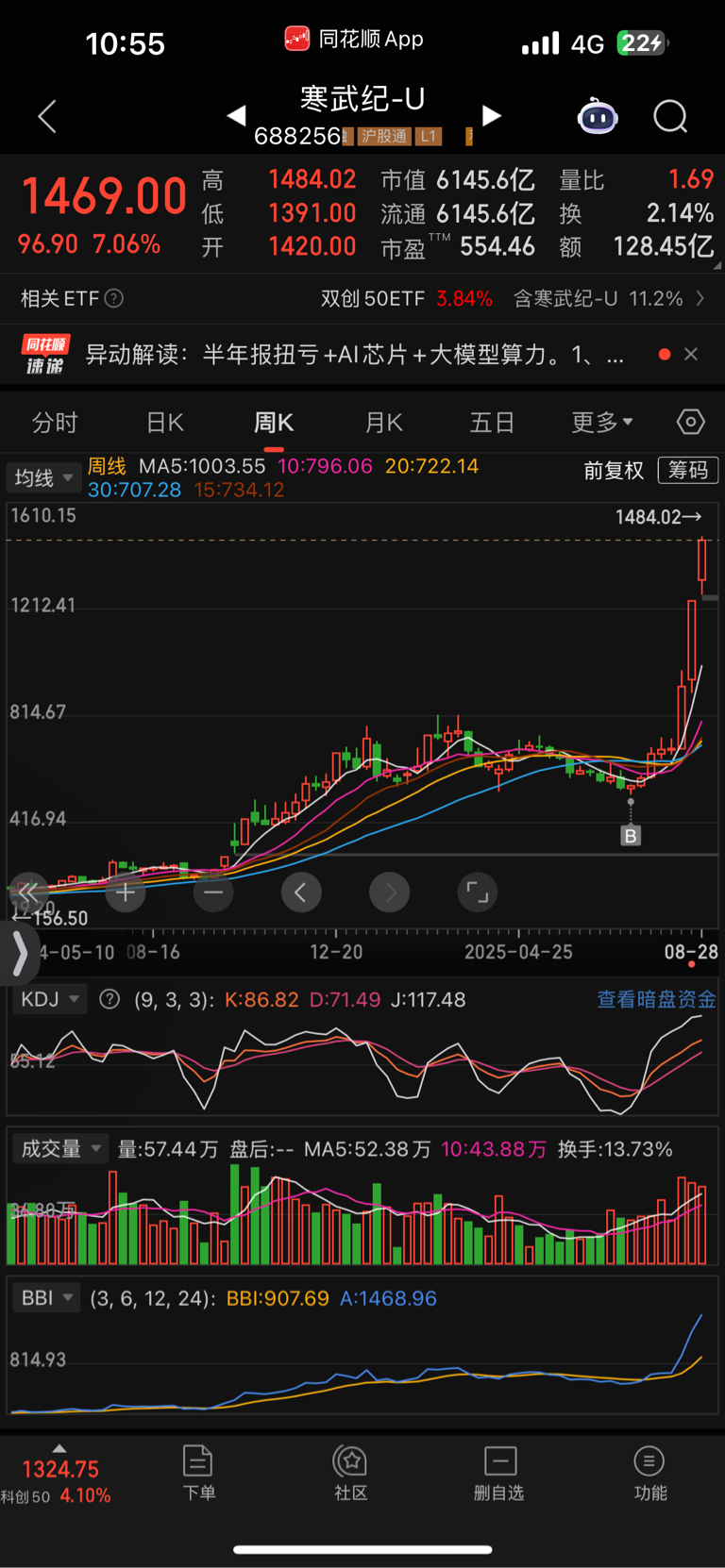
Task: Select the 08-28 date label
Action: [691, 951]
